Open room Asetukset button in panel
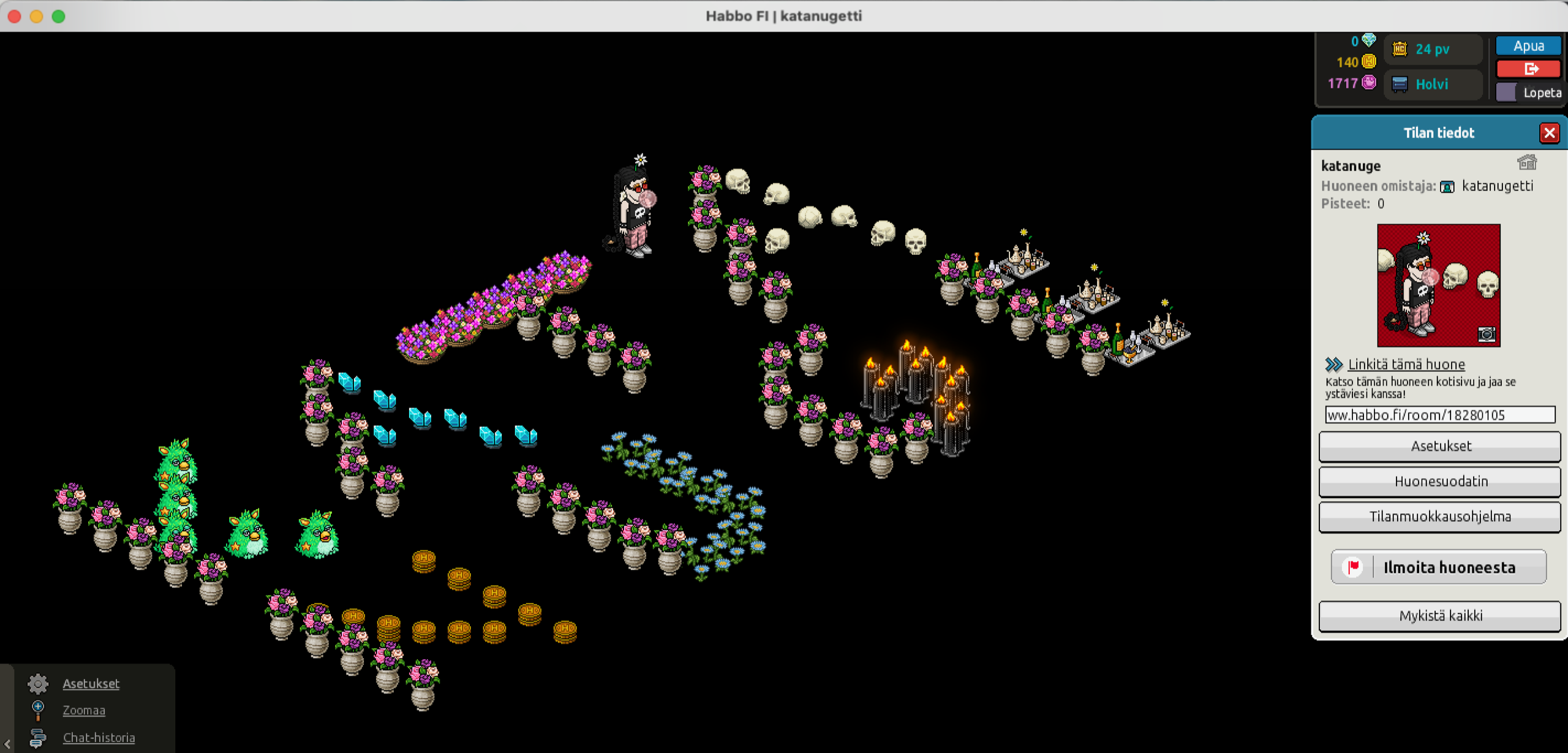Viewport: 1568px width, 753px height. pos(1439,446)
